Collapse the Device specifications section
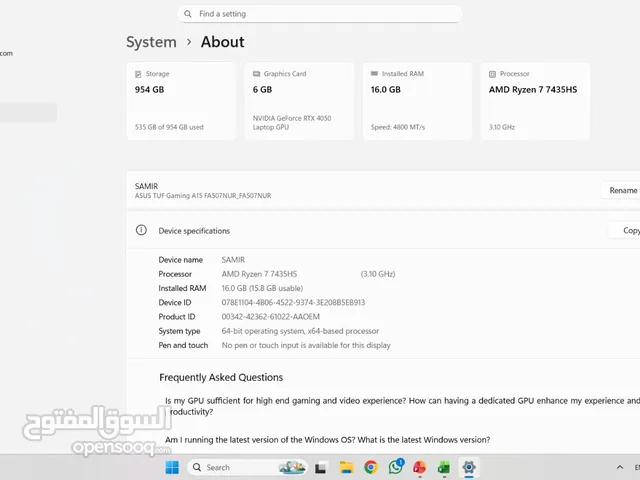The height and width of the screenshot is (480, 640). (x=380, y=230)
